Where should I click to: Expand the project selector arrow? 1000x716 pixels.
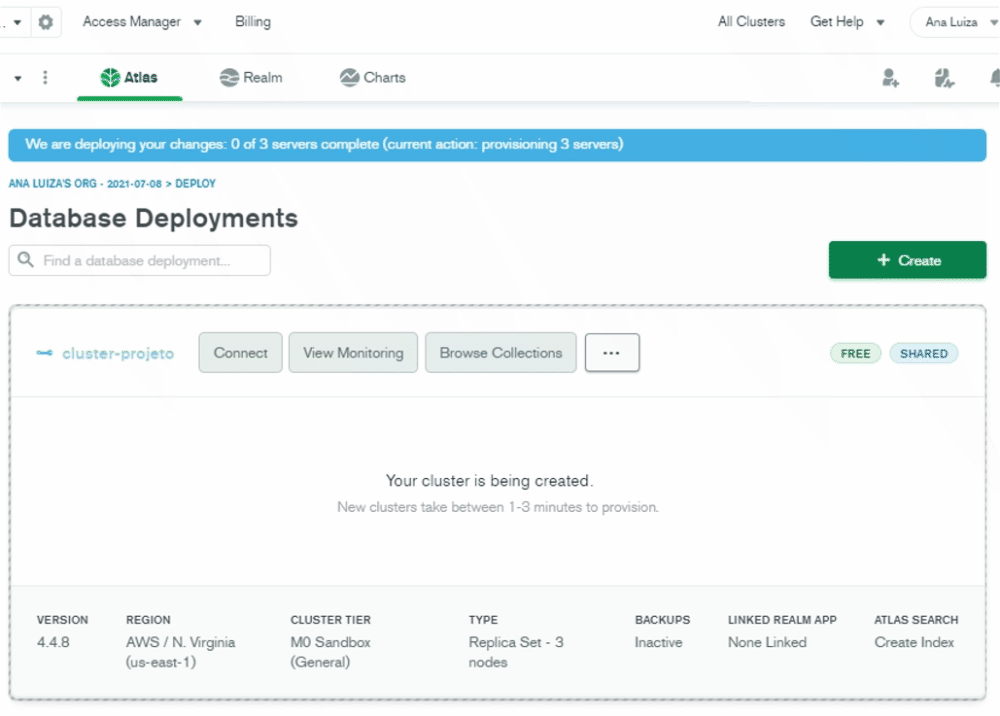(x=18, y=78)
